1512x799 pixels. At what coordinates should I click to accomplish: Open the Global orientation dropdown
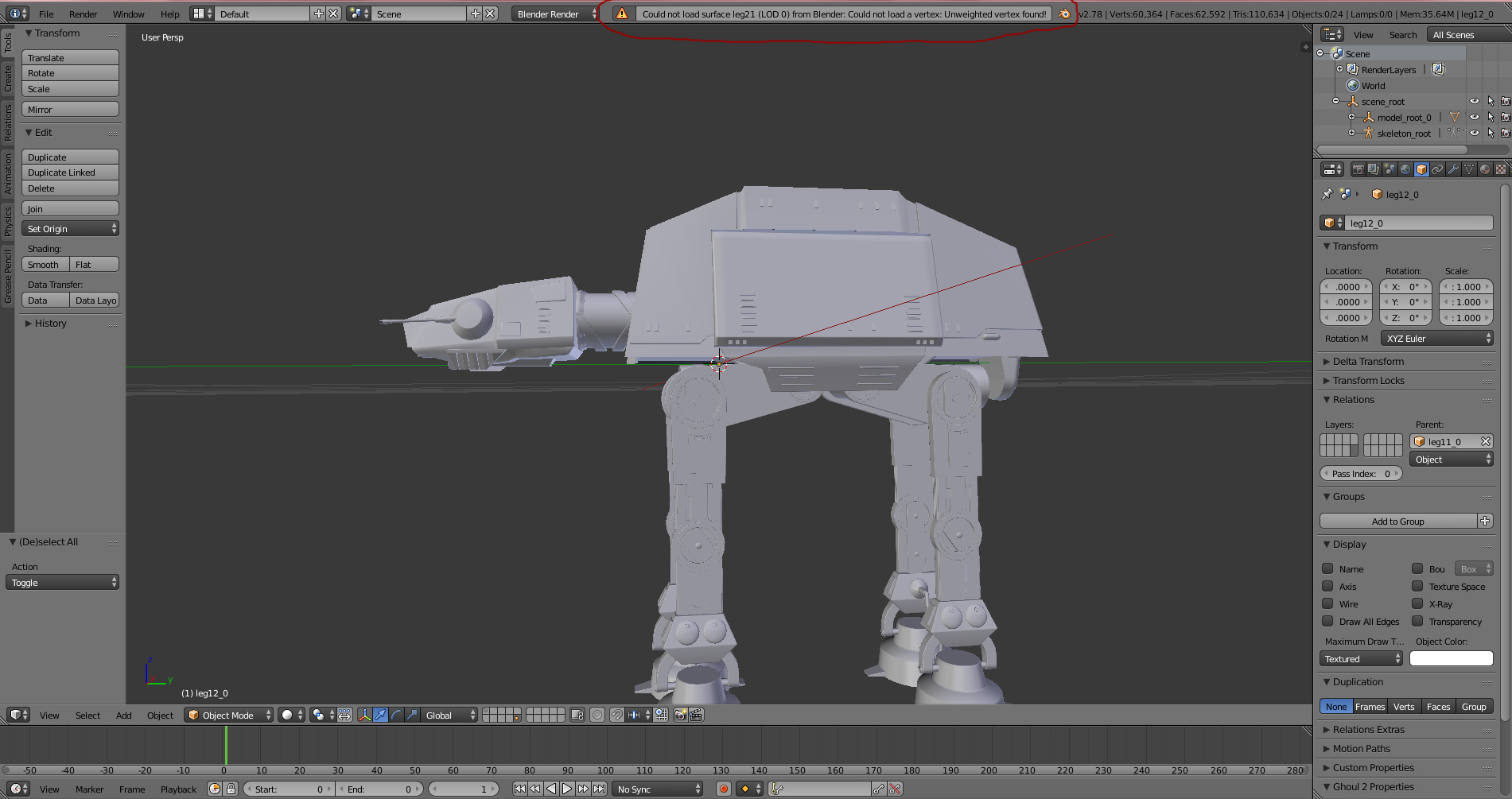tap(449, 715)
